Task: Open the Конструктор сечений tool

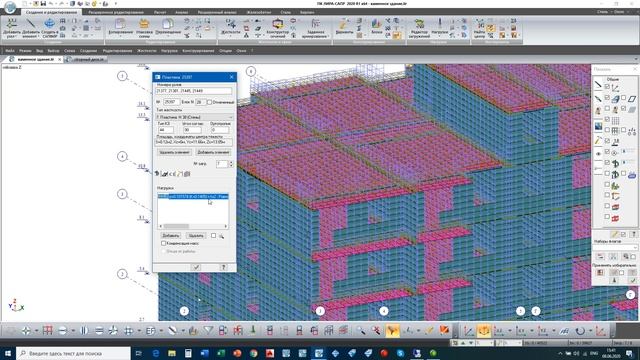Action: (278, 28)
